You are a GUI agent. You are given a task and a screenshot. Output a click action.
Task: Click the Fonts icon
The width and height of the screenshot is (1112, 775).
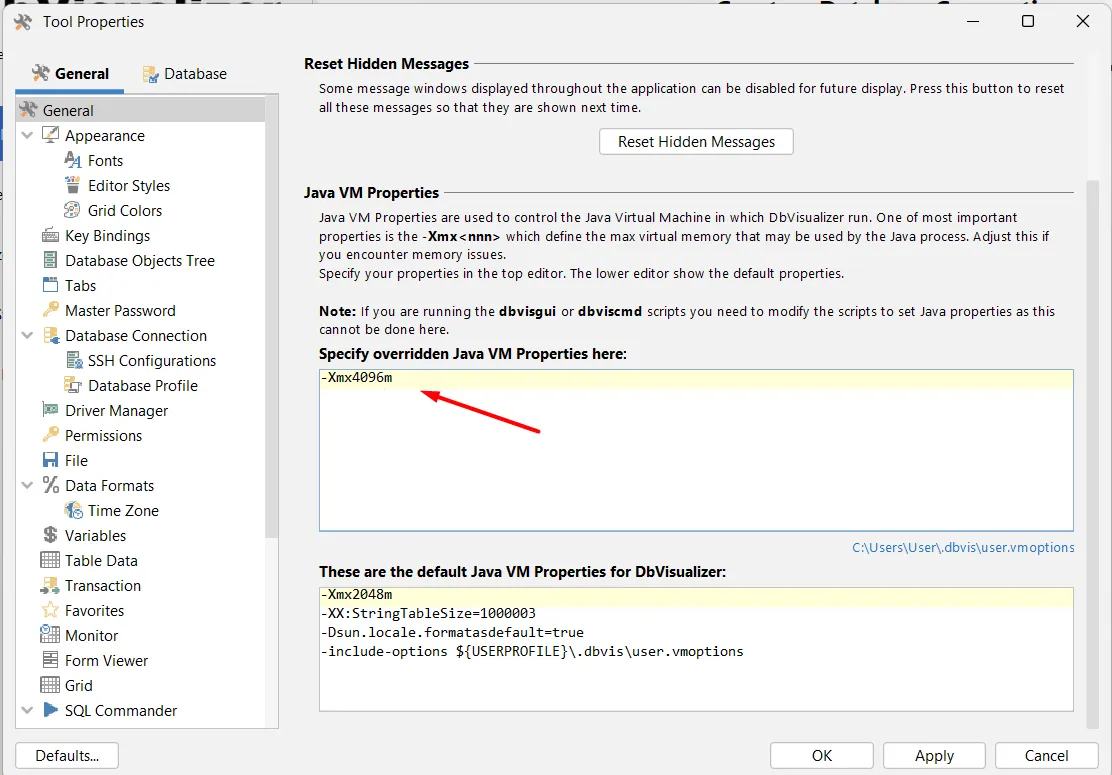[x=72, y=160]
